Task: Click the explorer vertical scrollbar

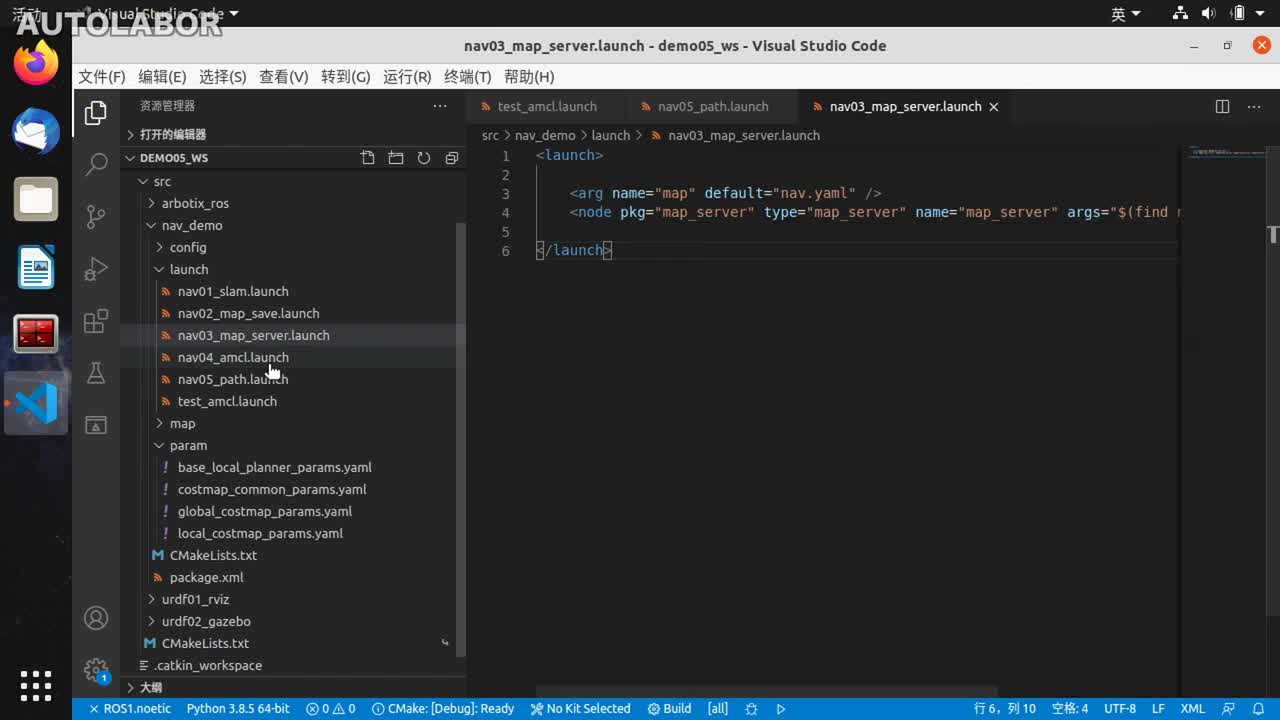Action: click(x=462, y=438)
